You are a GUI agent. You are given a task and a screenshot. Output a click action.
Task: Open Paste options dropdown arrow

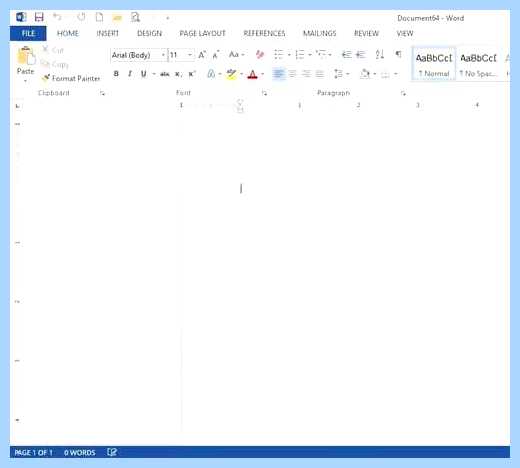(x=26, y=81)
